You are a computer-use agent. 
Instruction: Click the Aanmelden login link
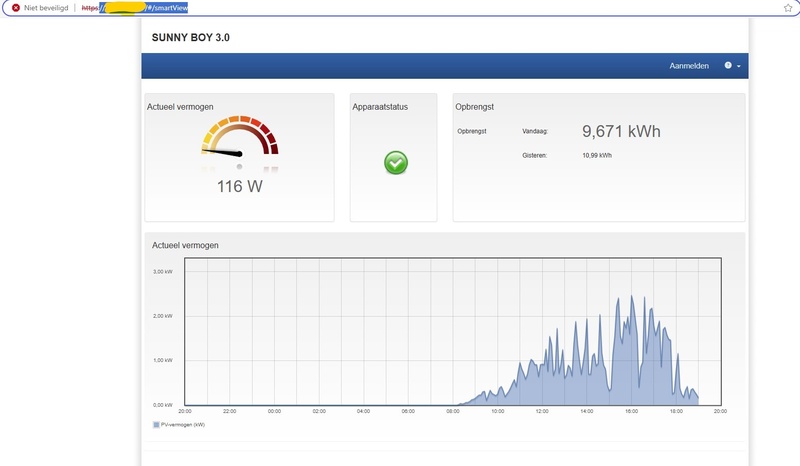pos(689,66)
